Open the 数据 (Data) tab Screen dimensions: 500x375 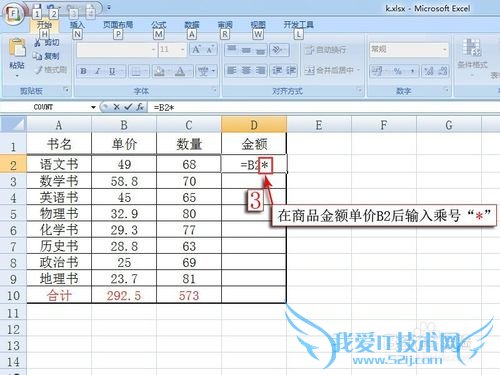coord(192,25)
